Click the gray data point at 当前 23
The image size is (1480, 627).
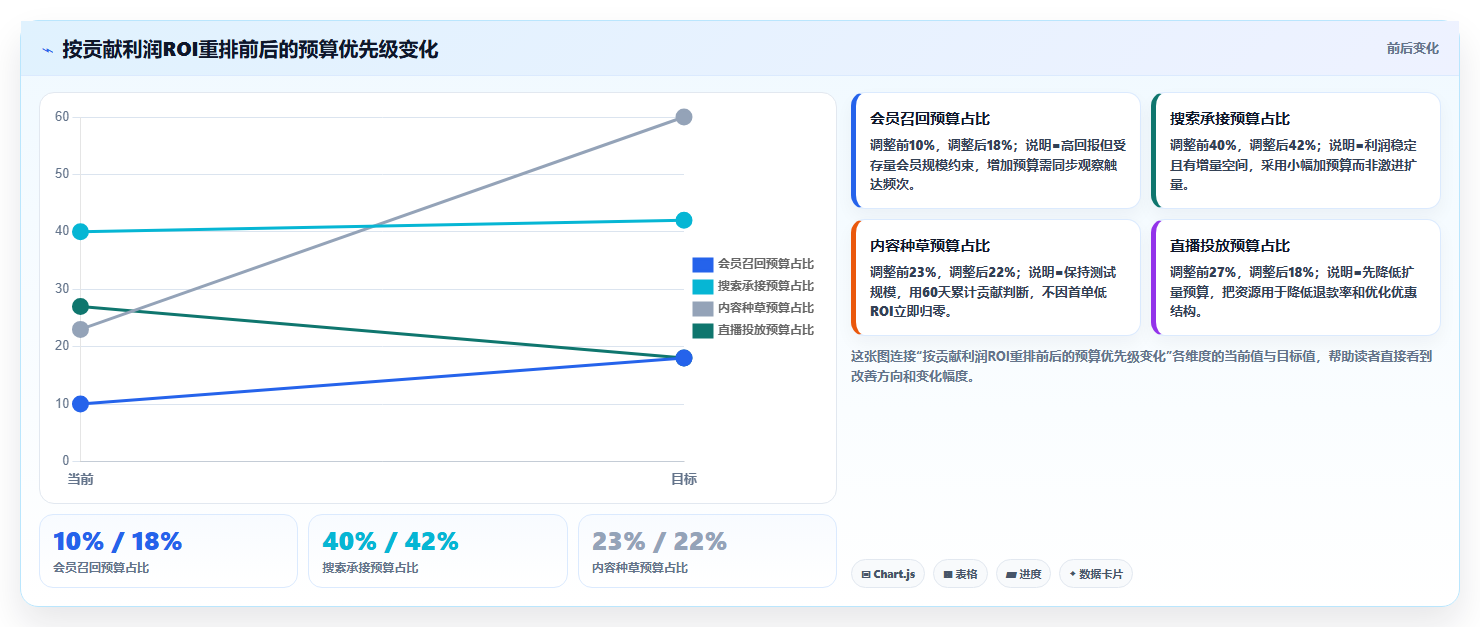(x=81, y=329)
